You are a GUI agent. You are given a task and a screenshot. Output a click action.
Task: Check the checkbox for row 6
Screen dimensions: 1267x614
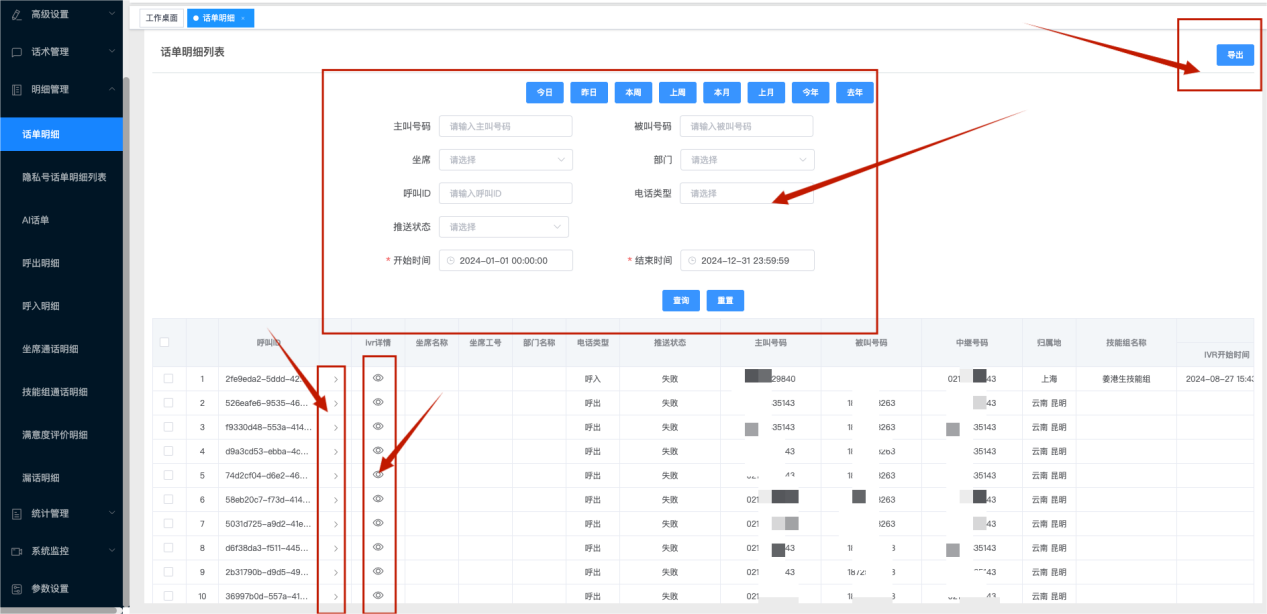168,499
